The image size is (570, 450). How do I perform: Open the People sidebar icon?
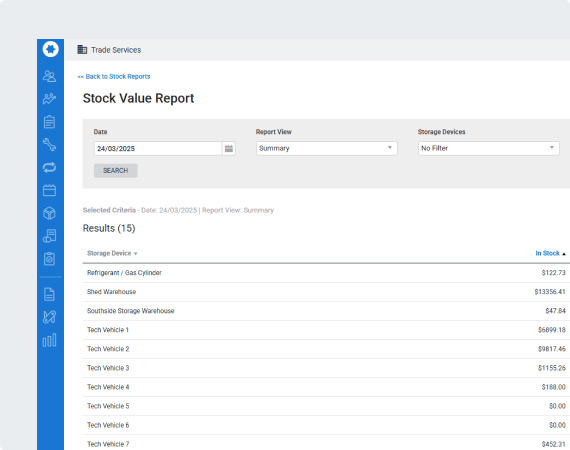pyautogui.click(x=49, y=76)
